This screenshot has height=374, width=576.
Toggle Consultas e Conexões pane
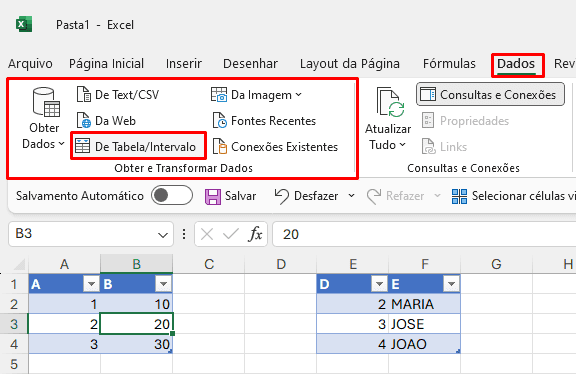click(x=490, y=94)
